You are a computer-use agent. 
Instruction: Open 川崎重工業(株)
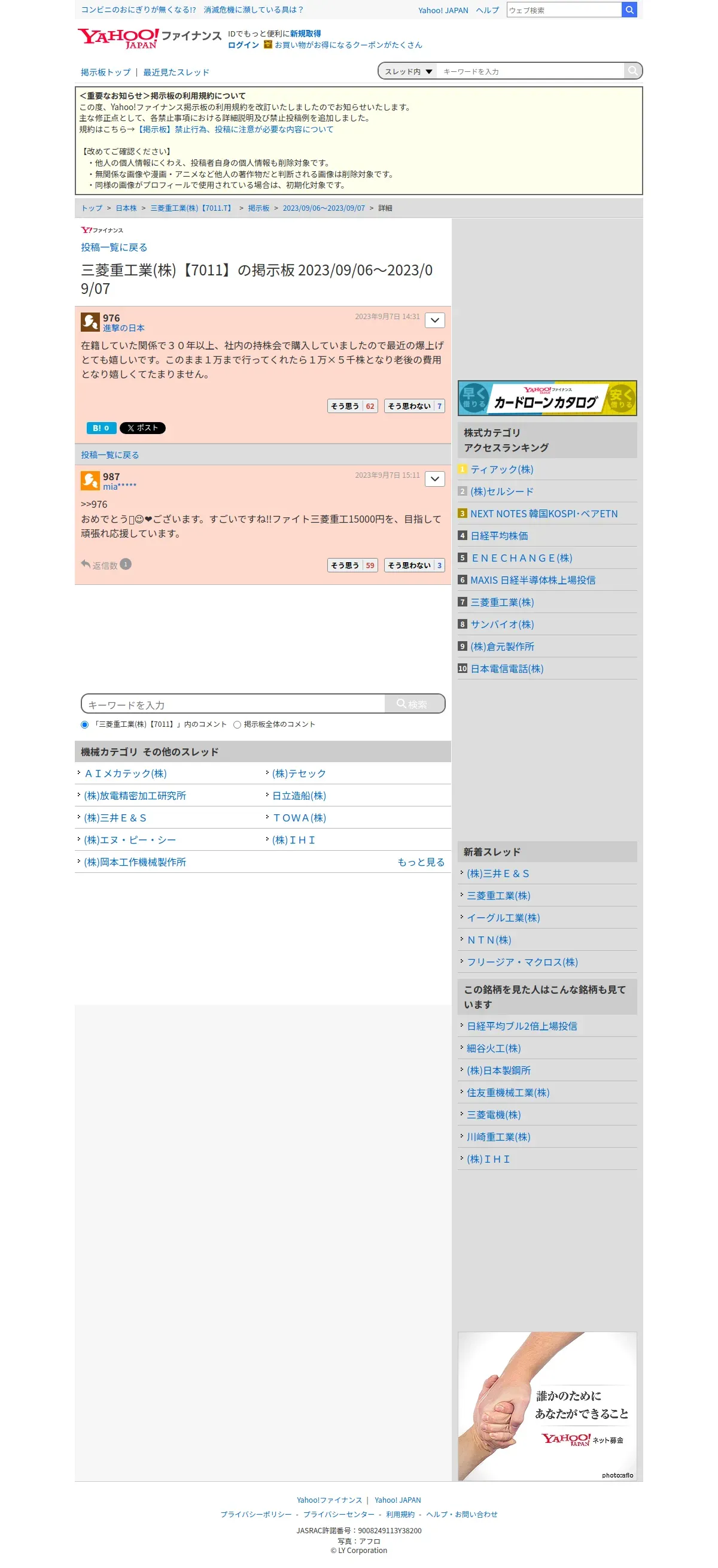498,1137
